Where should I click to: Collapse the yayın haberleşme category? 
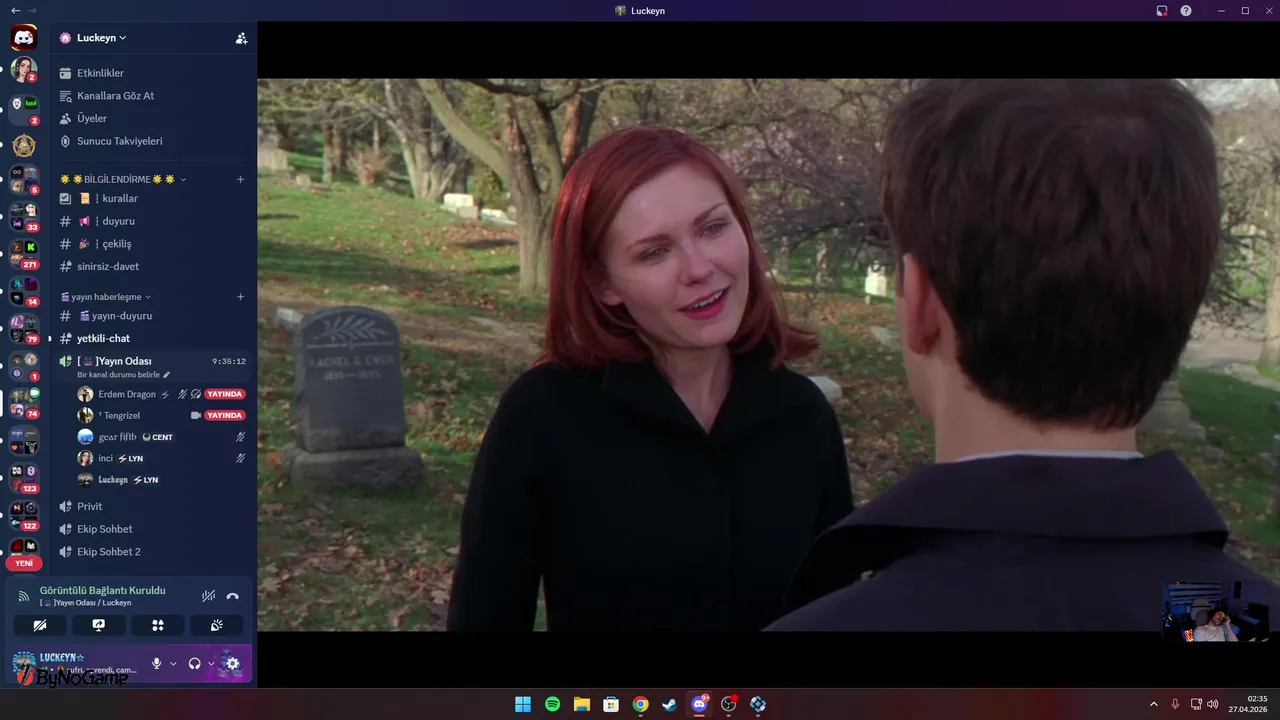click(106, 297)
